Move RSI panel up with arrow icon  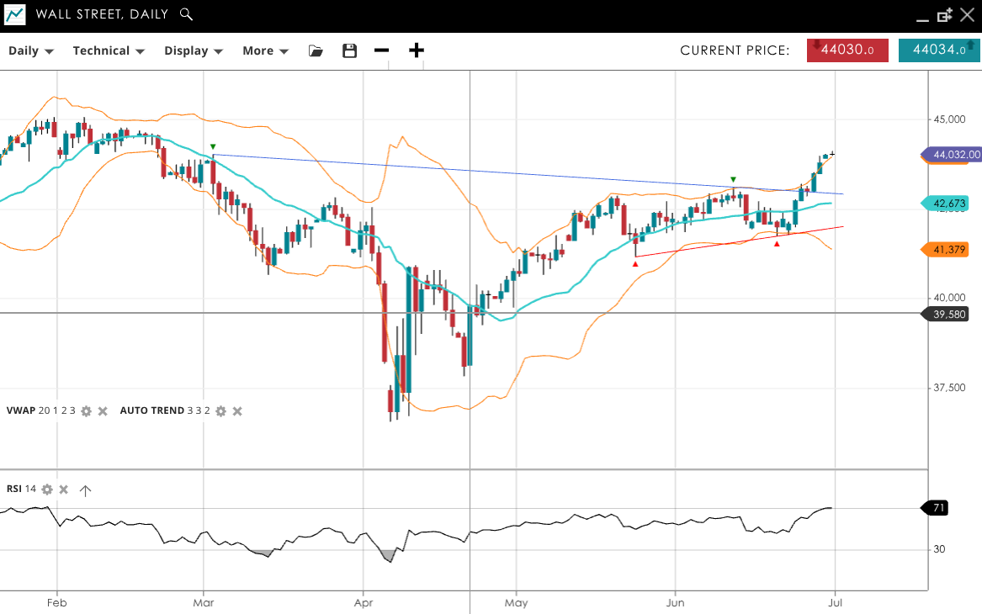click(x=85, y=489)
